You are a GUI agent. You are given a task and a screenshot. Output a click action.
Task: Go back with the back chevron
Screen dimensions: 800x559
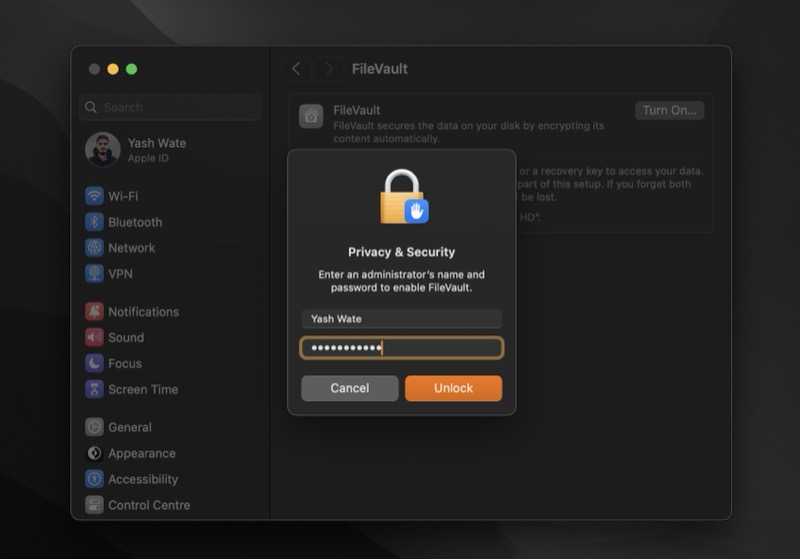pyautogui.click(x=296, y=69)
